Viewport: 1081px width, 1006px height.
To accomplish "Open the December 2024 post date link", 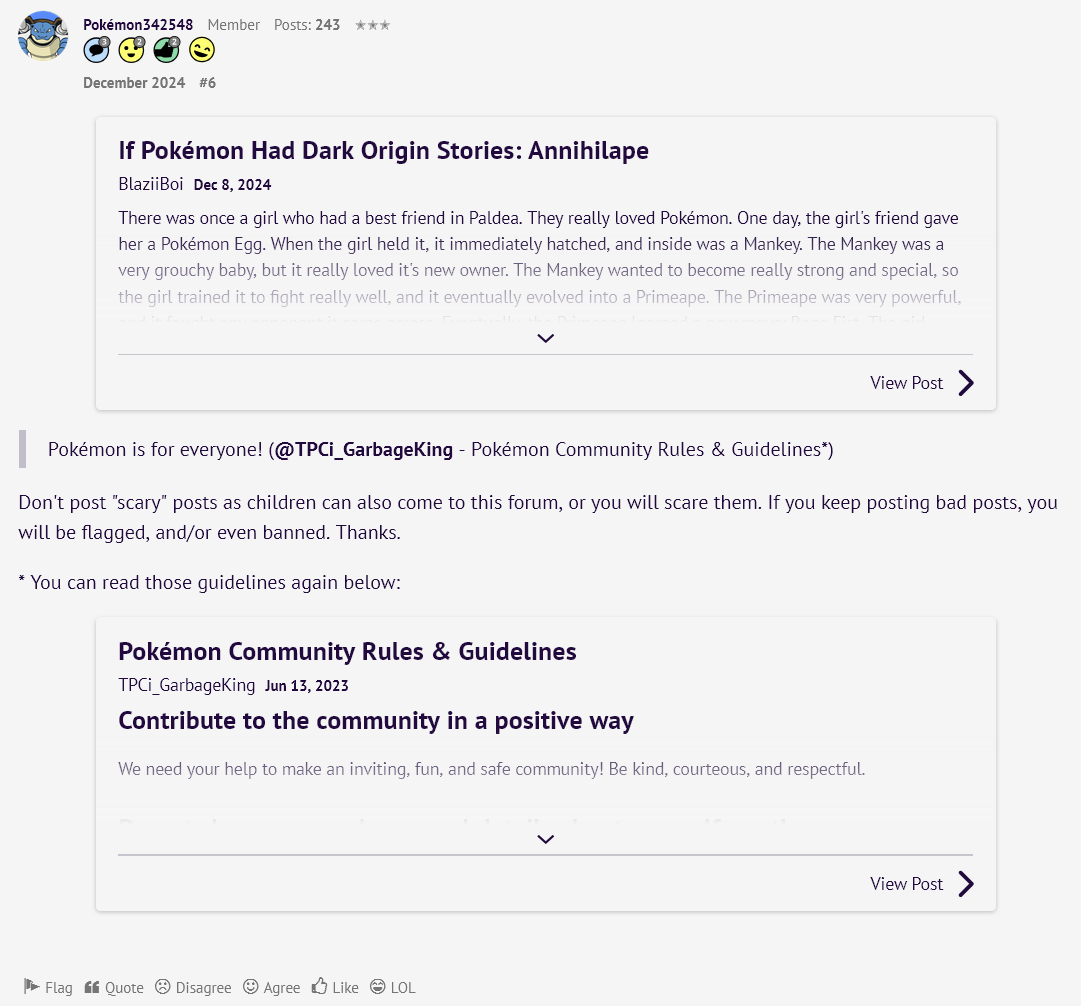I will [134, 83].
